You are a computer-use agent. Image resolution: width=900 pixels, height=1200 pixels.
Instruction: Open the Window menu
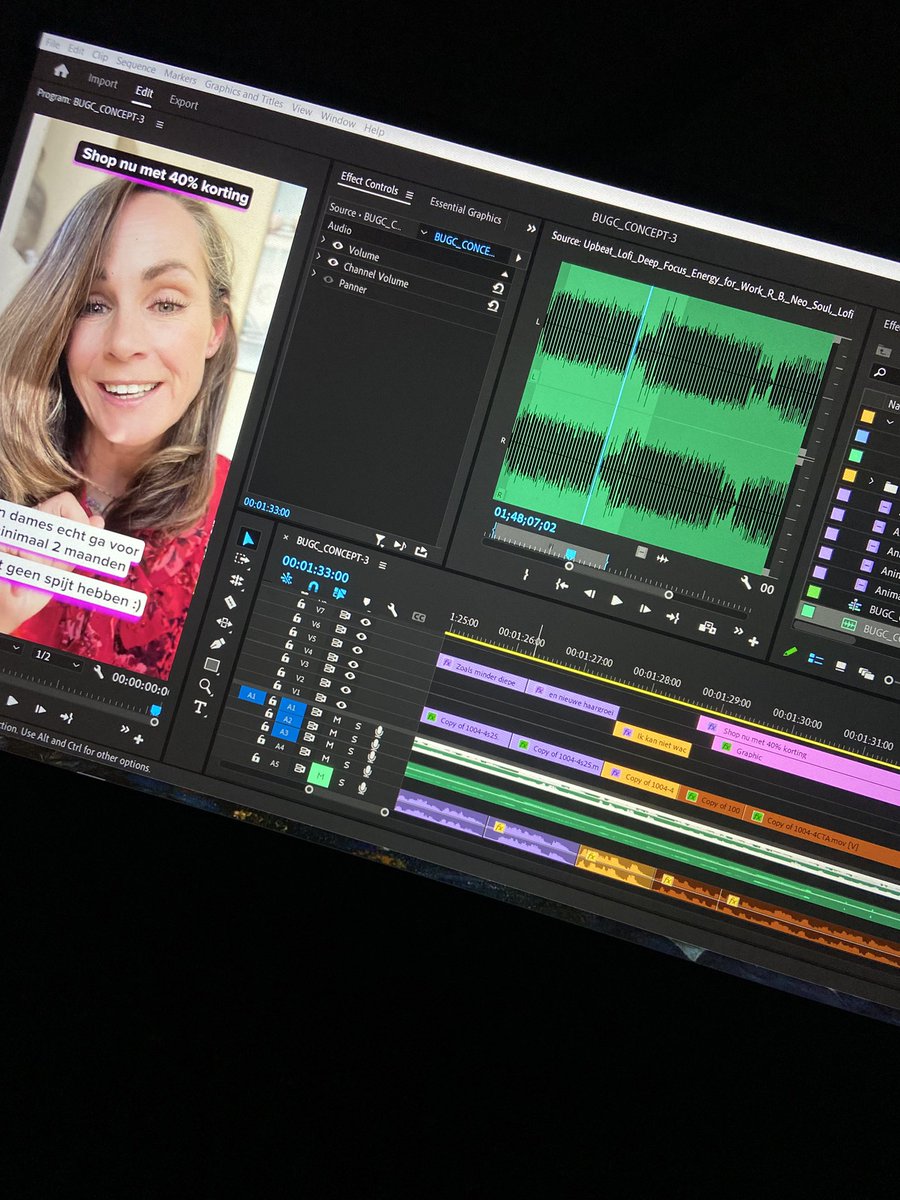(x=338, y=120)
